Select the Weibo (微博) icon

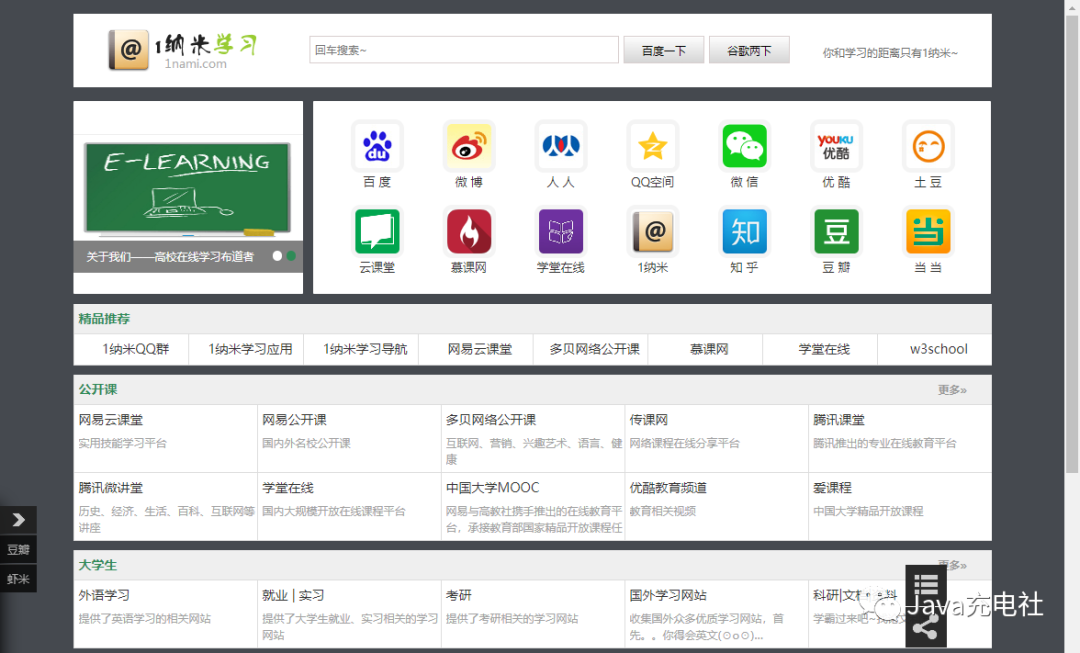469,145
